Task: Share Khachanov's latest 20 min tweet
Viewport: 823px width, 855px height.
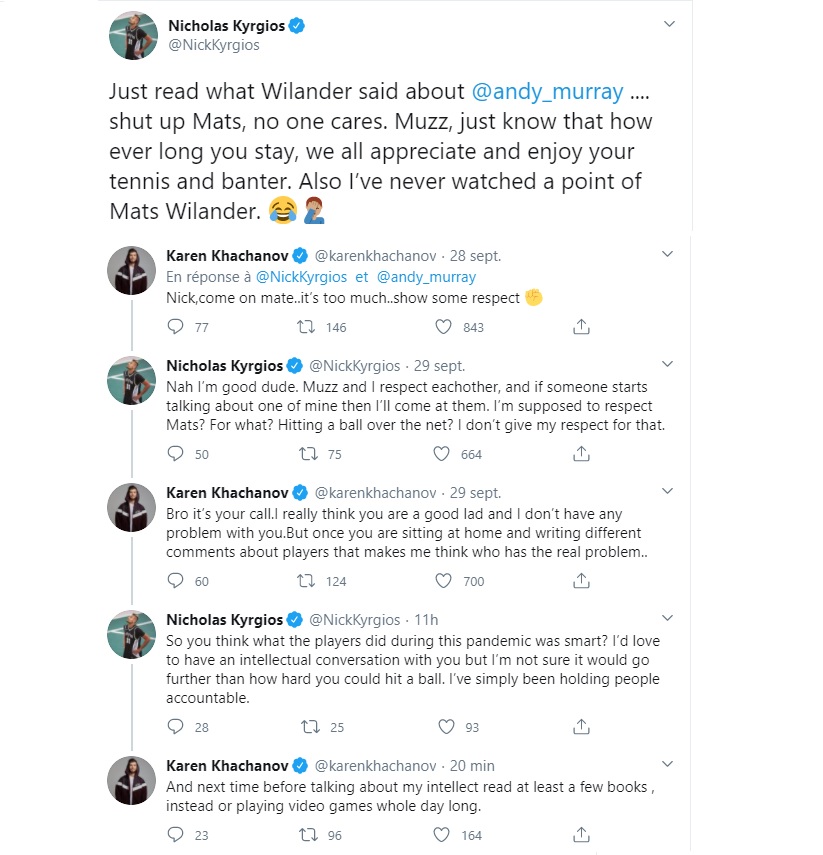Action: coord(581,835)
